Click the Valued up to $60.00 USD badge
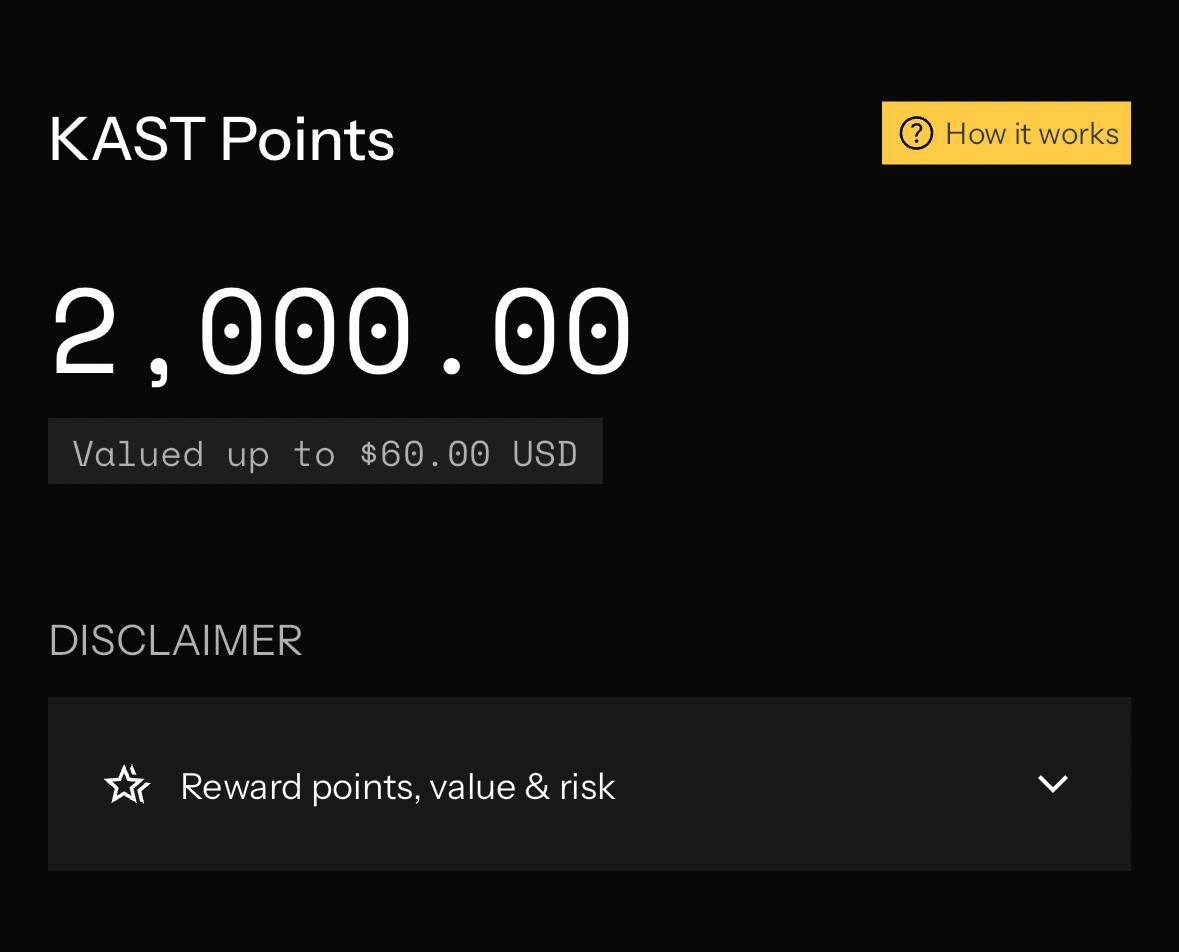 (x=326, y=451)
